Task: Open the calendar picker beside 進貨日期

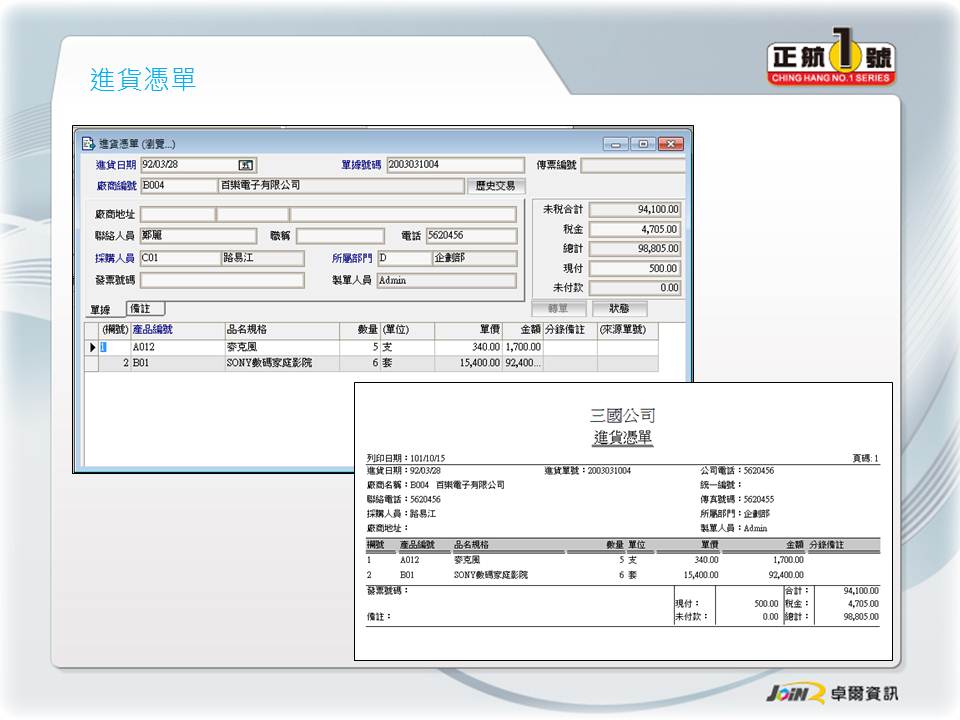Action: click(245, 165)
